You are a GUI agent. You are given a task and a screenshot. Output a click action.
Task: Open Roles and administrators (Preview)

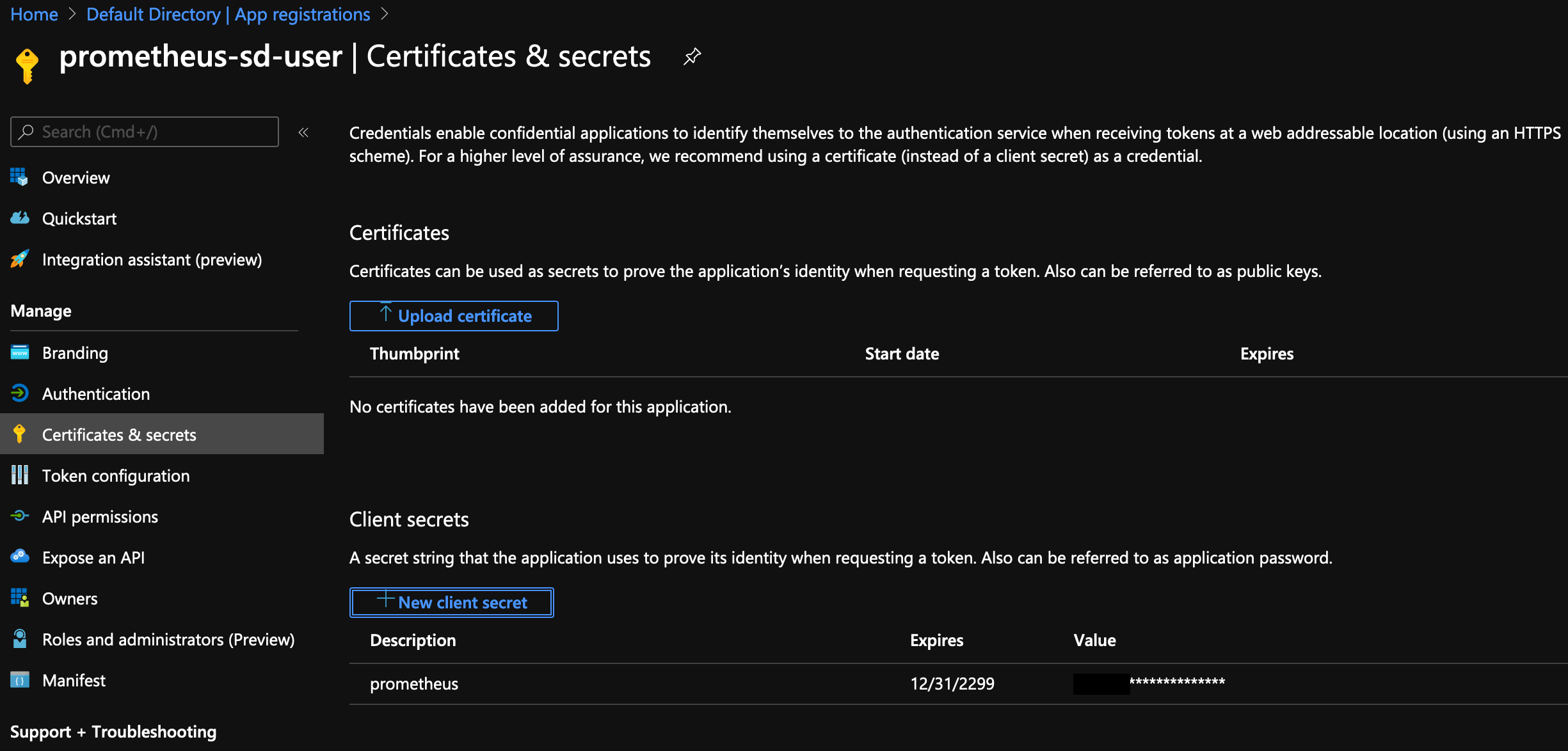pos(168,639)
